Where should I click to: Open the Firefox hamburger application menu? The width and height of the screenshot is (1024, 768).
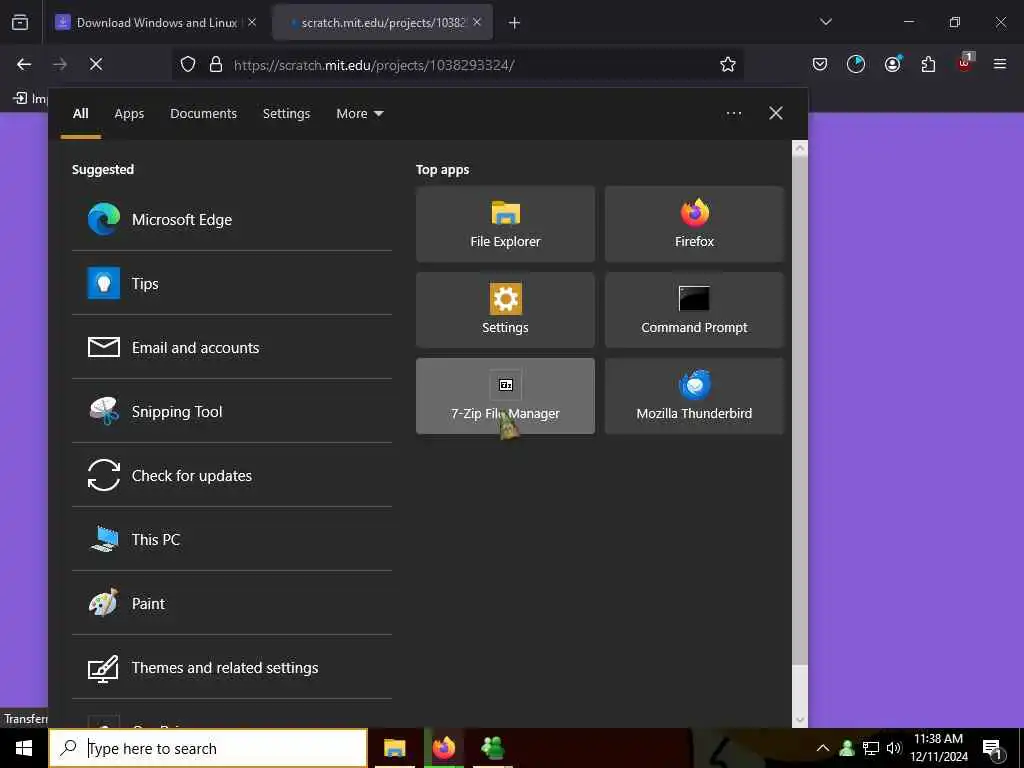click(1000, 64)
